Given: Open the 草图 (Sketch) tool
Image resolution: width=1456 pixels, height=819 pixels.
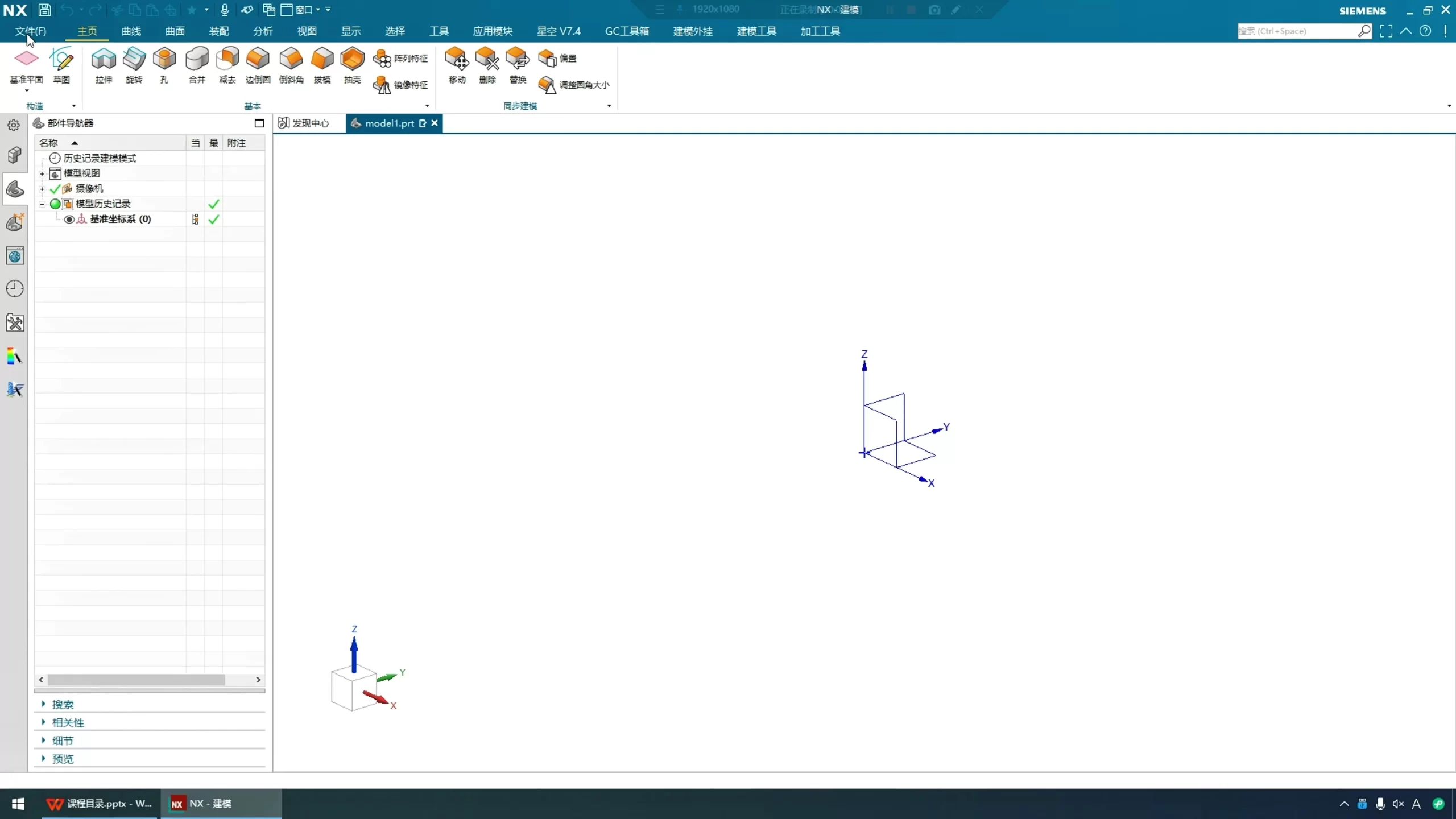Looking at the screenshot, I should click(61, 59).
